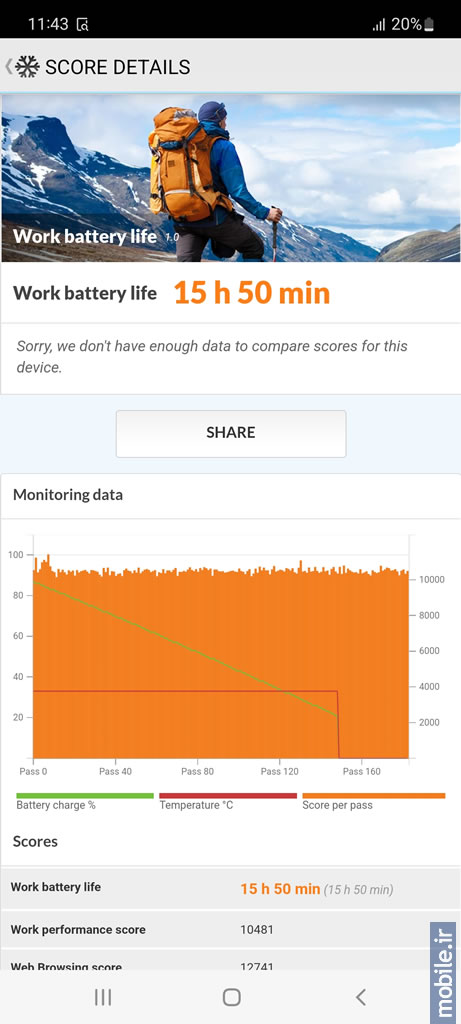Tap the orange 15 h 50 min result
Image resolution: width=461 pixels, height=1024 pixels.
(252, 294)
